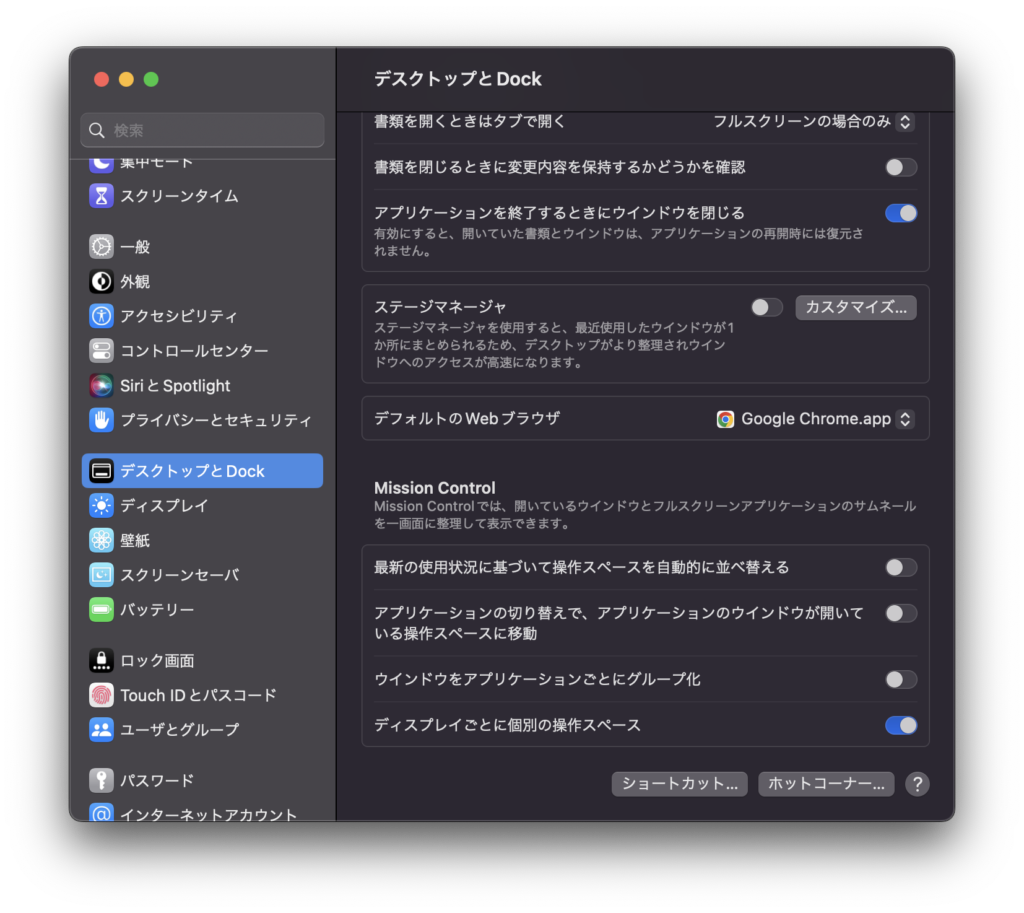Select パスワード label in sidebar
Image resolution: width=1024 pixels, height=913 pixels.
(x=157, y=780)
